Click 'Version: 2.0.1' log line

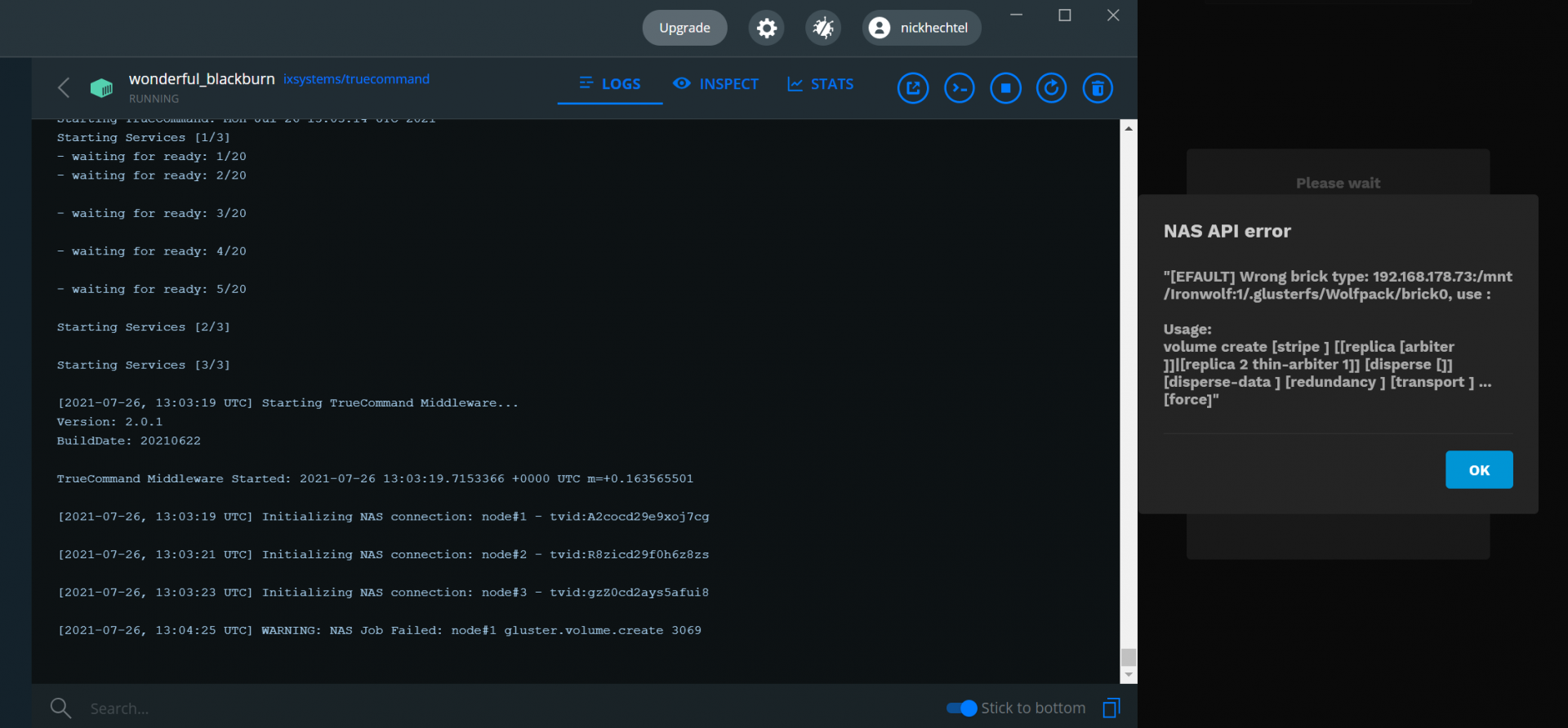(x=109, y=422)
